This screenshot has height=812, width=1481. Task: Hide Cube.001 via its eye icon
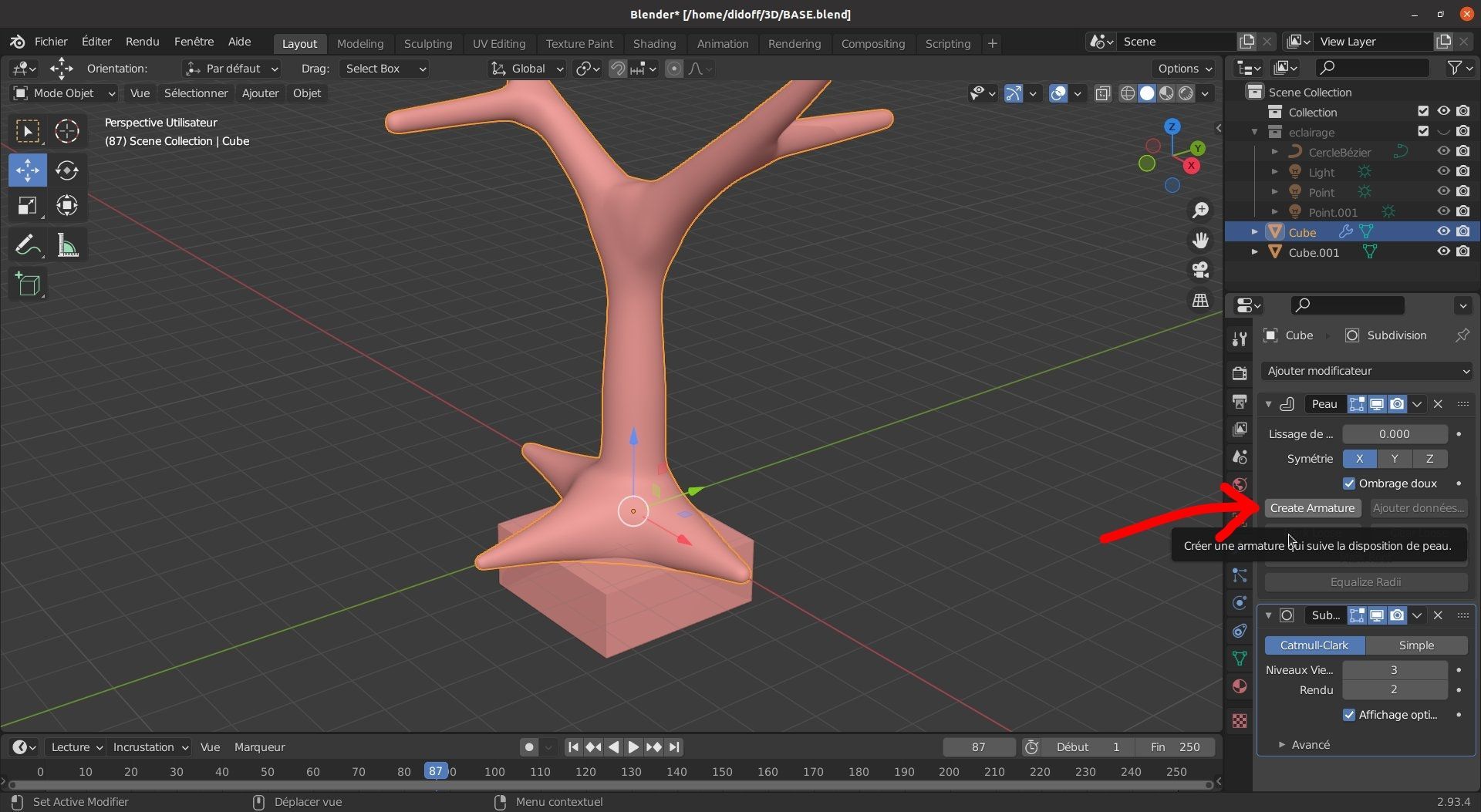click(x=1443, y=251)
